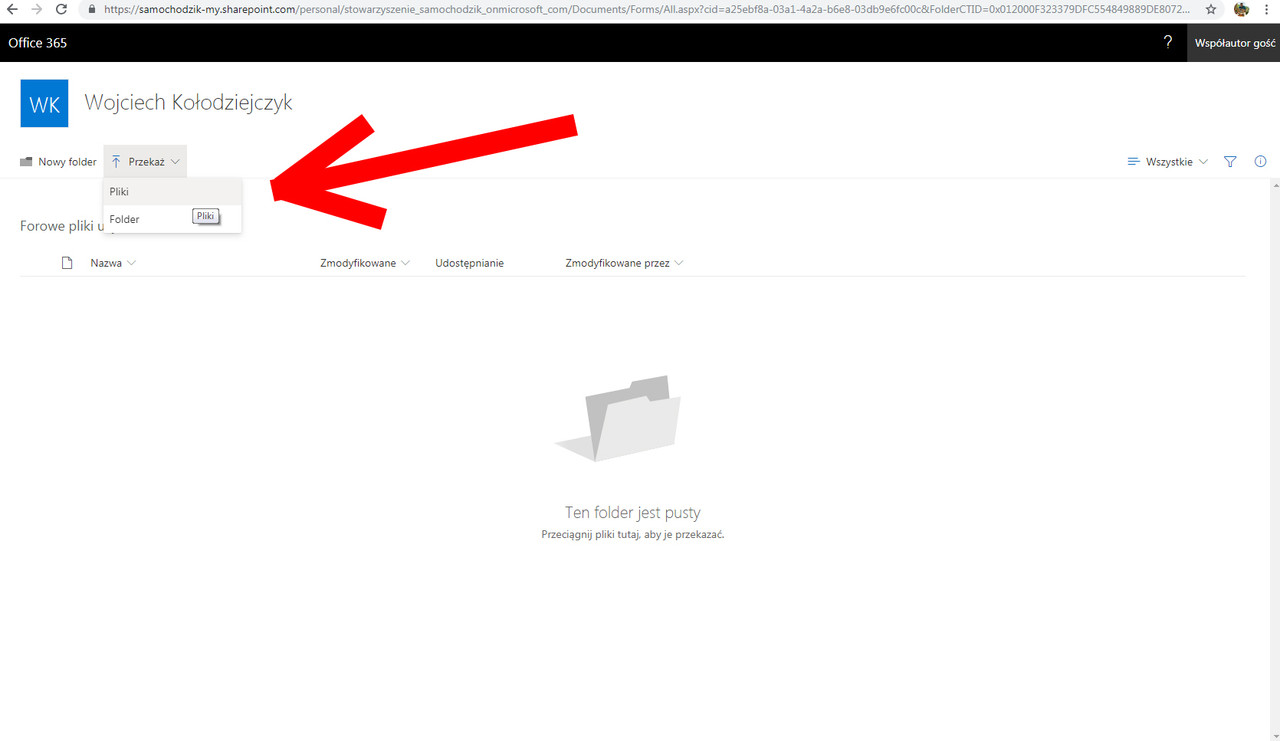Select the WK avatar tile
This screenshot has height=741, width=1280.
coord(44,103)
